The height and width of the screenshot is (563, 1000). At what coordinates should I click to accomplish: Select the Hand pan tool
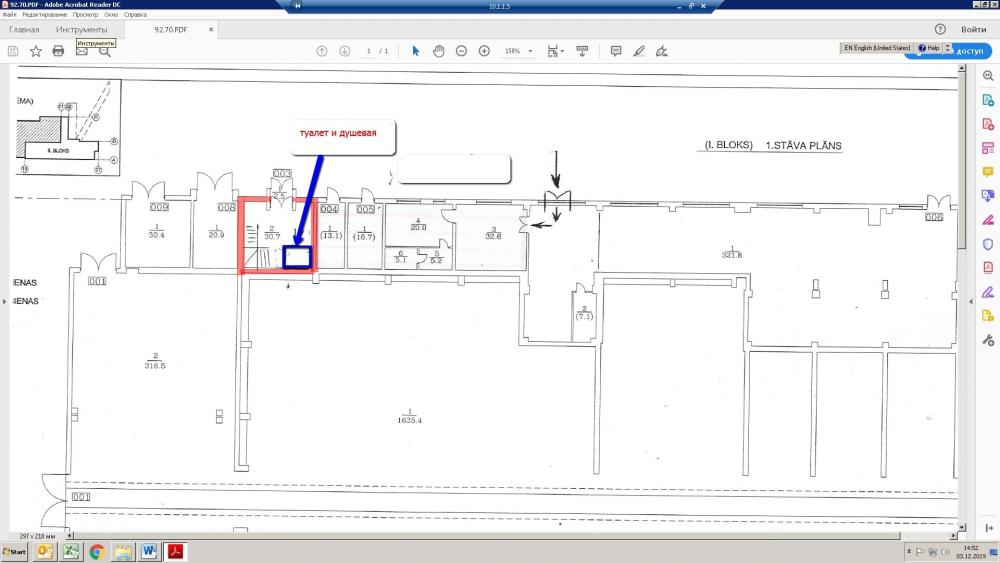438,51
